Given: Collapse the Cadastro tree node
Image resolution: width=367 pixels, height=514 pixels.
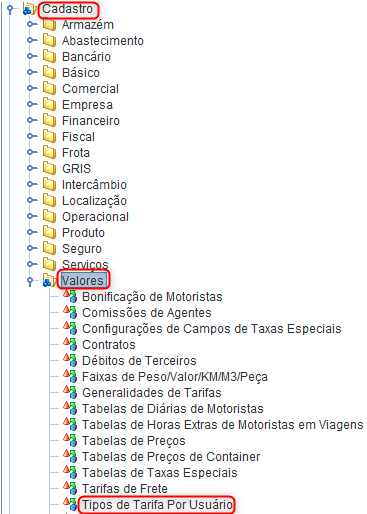Looking at the screenshot, I should [10, 9].
